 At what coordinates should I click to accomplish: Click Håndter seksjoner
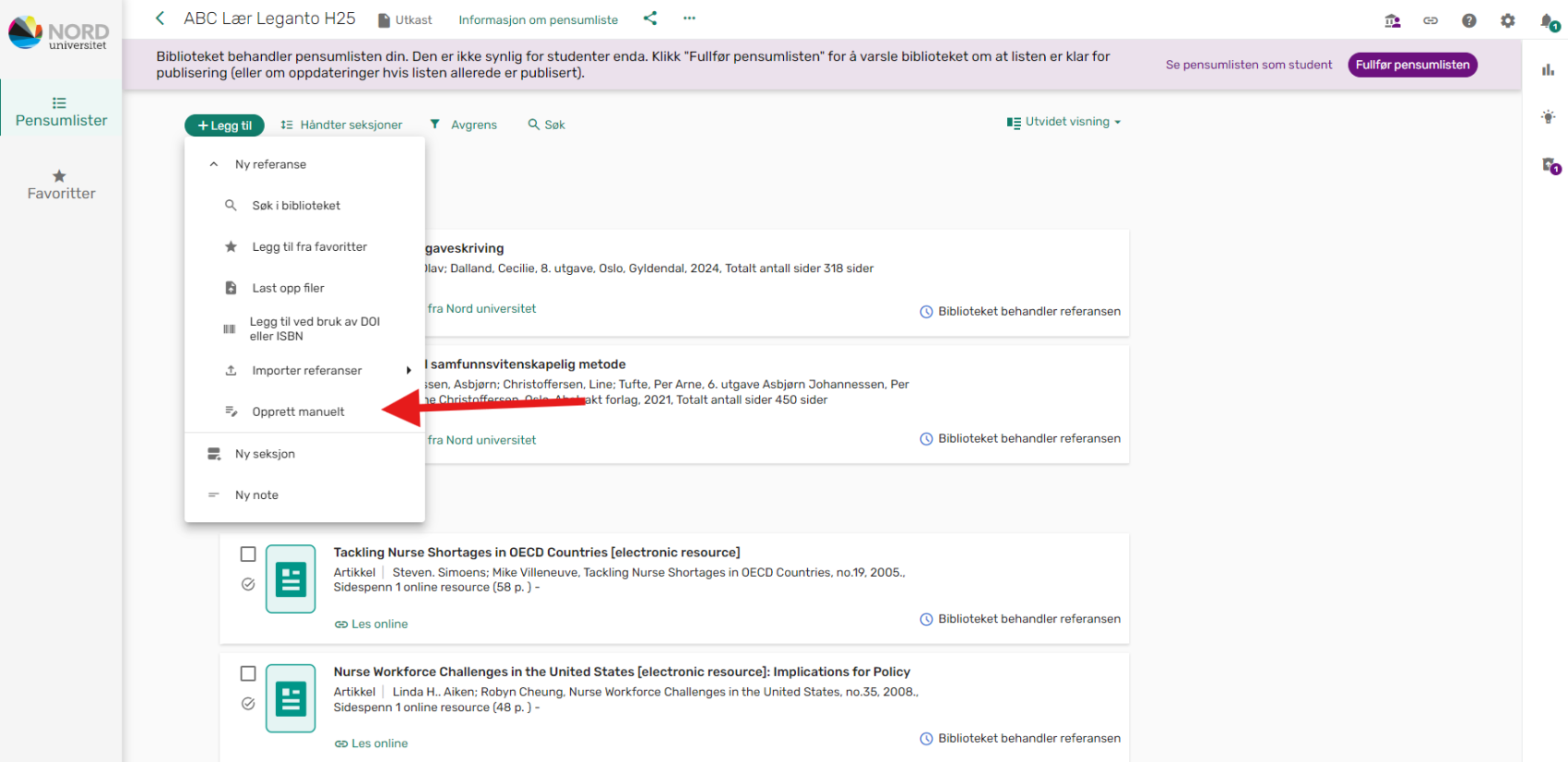341,125
